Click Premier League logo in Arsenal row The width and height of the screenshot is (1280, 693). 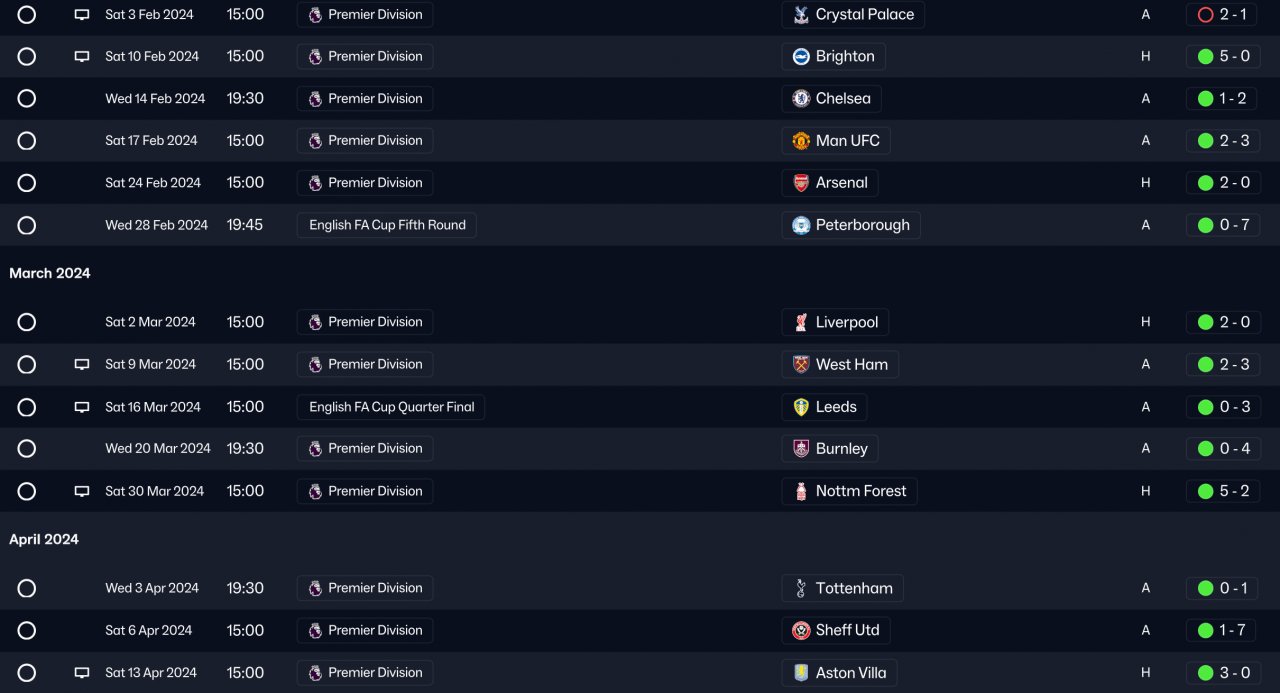pos(315,183)
